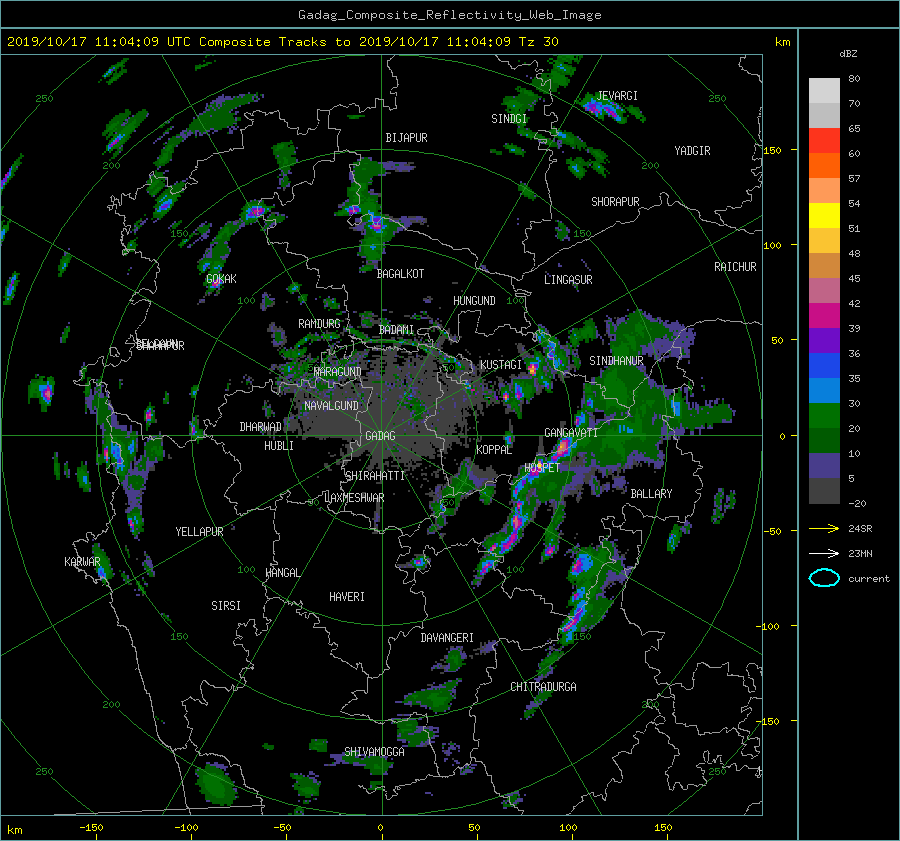Select the purple dBZ swatch below 39
Viewport: 900px width, 841px height.
point(824,341)
